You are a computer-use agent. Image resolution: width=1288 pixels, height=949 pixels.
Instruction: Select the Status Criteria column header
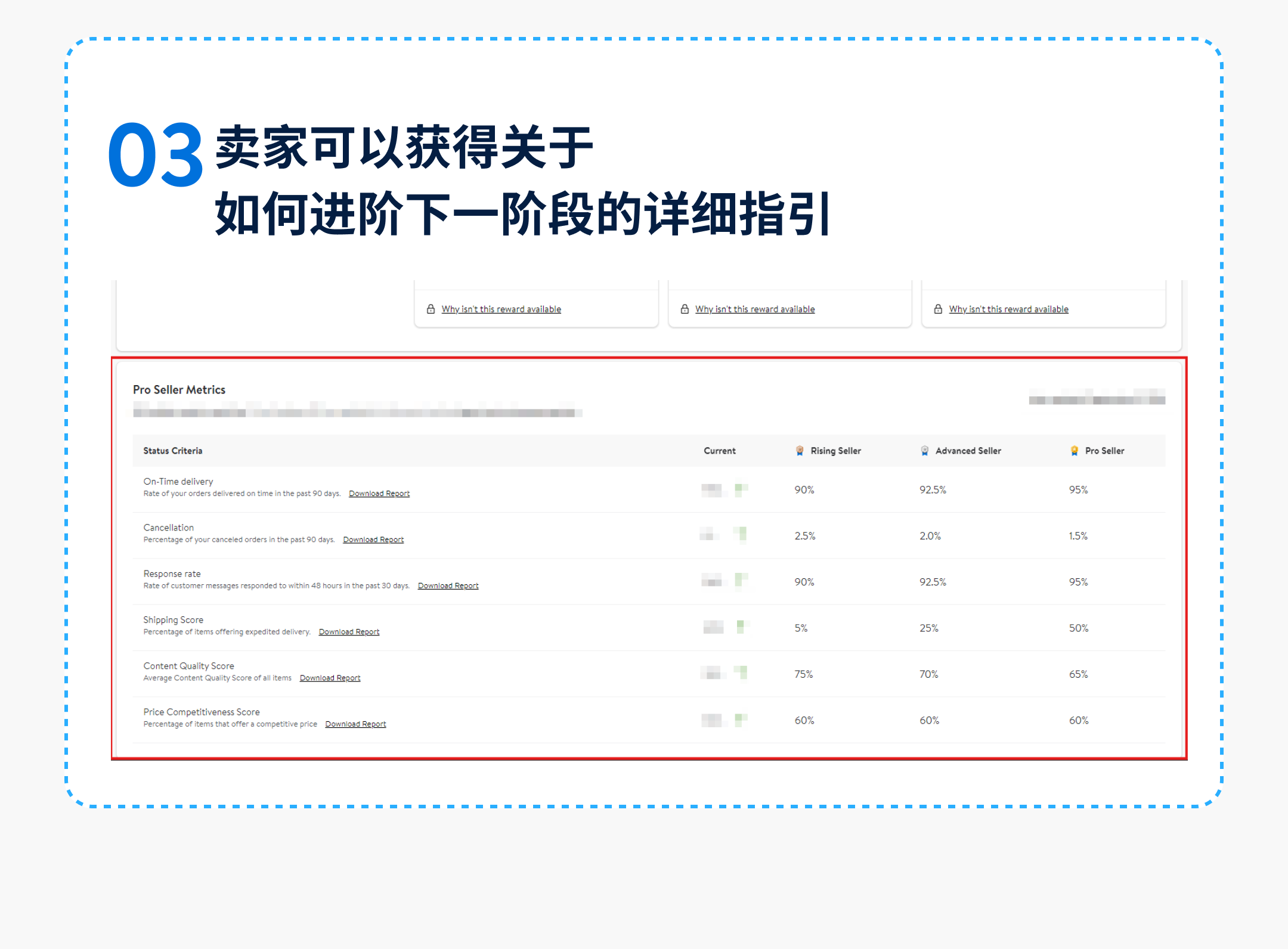(x=172, y=450)
